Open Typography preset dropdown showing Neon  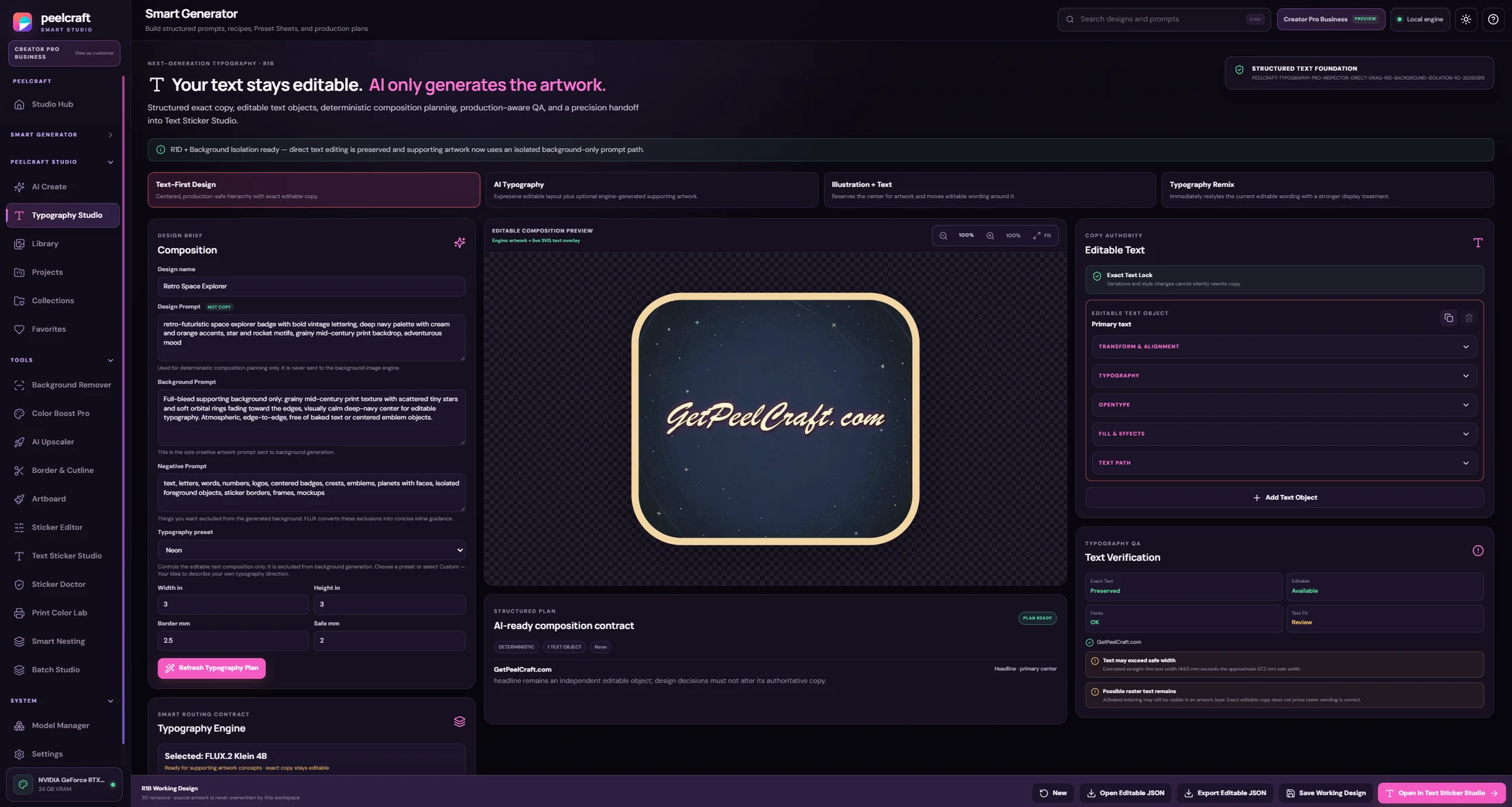click(x=311, y=551)
